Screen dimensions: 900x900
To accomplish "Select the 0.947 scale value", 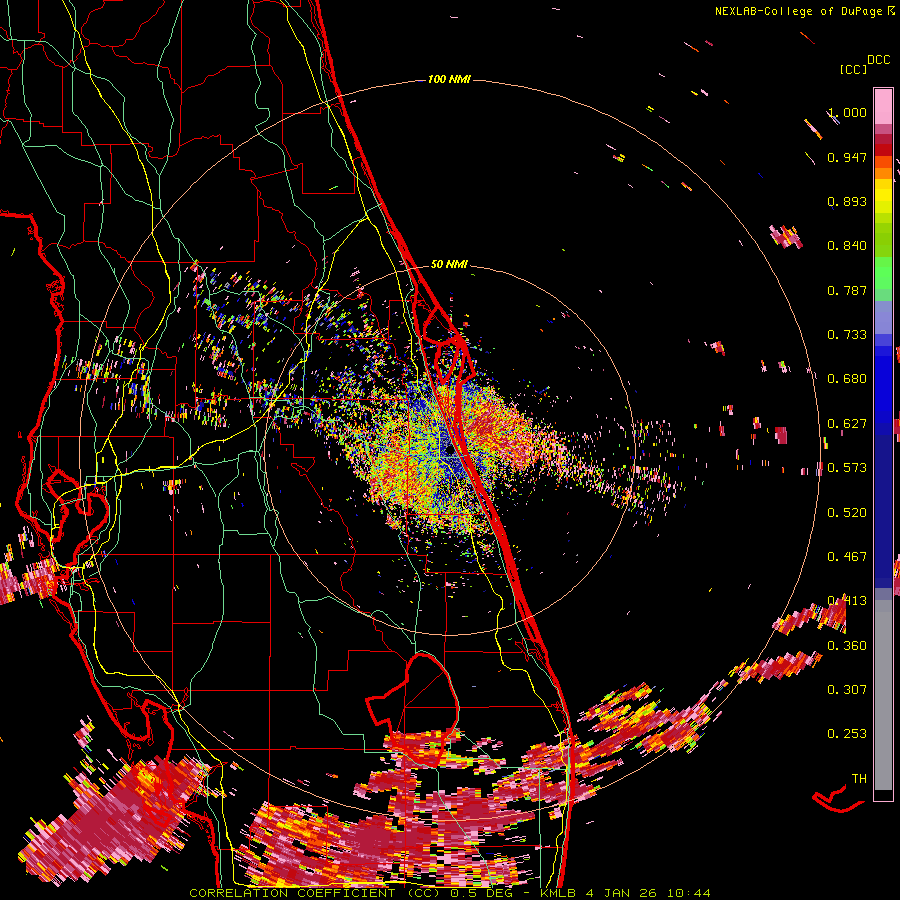I will tap(847, 157).
